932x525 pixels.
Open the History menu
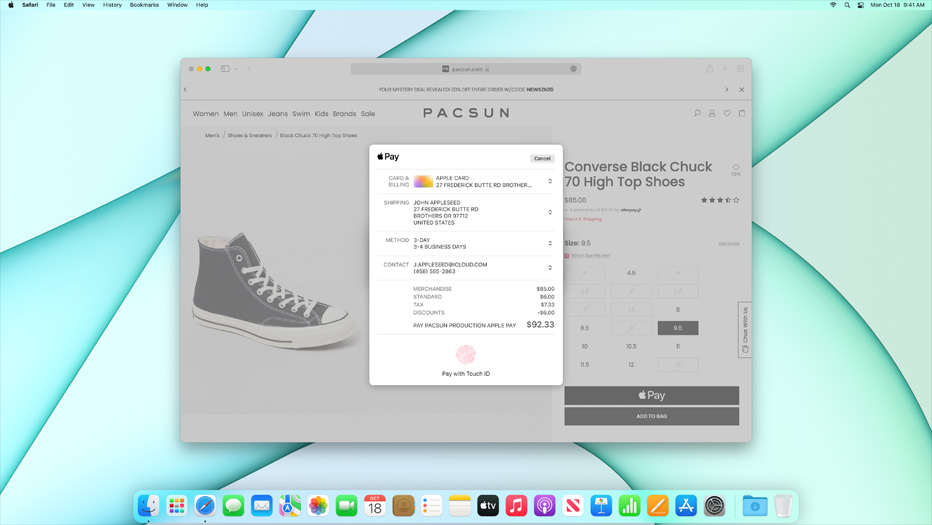(112, 5)
